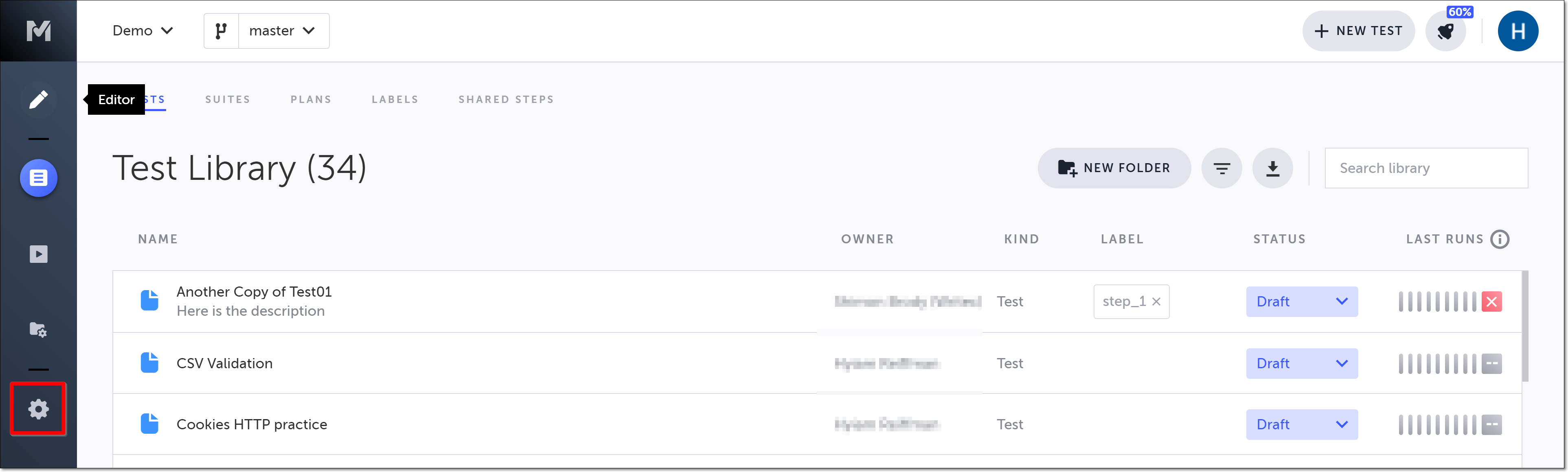The image size is (1568, 472).
Task: Open the Results play icon in sidebar
Action: [38, 254]
